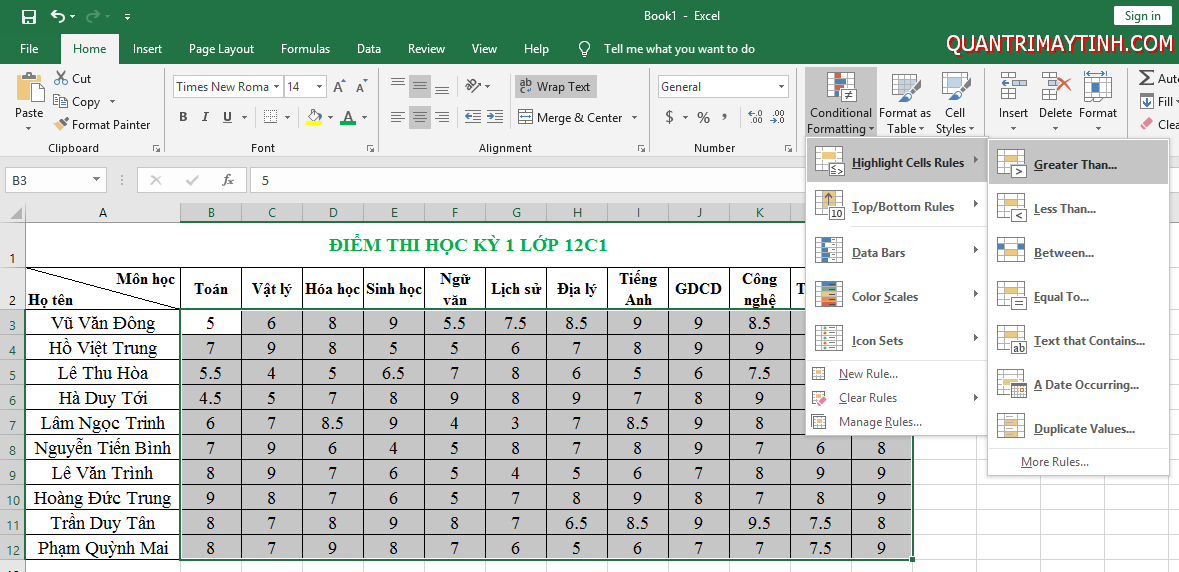This screenshot has width=1179, height=572.
Task: Click the Comma Style icon
Action: 724,117
